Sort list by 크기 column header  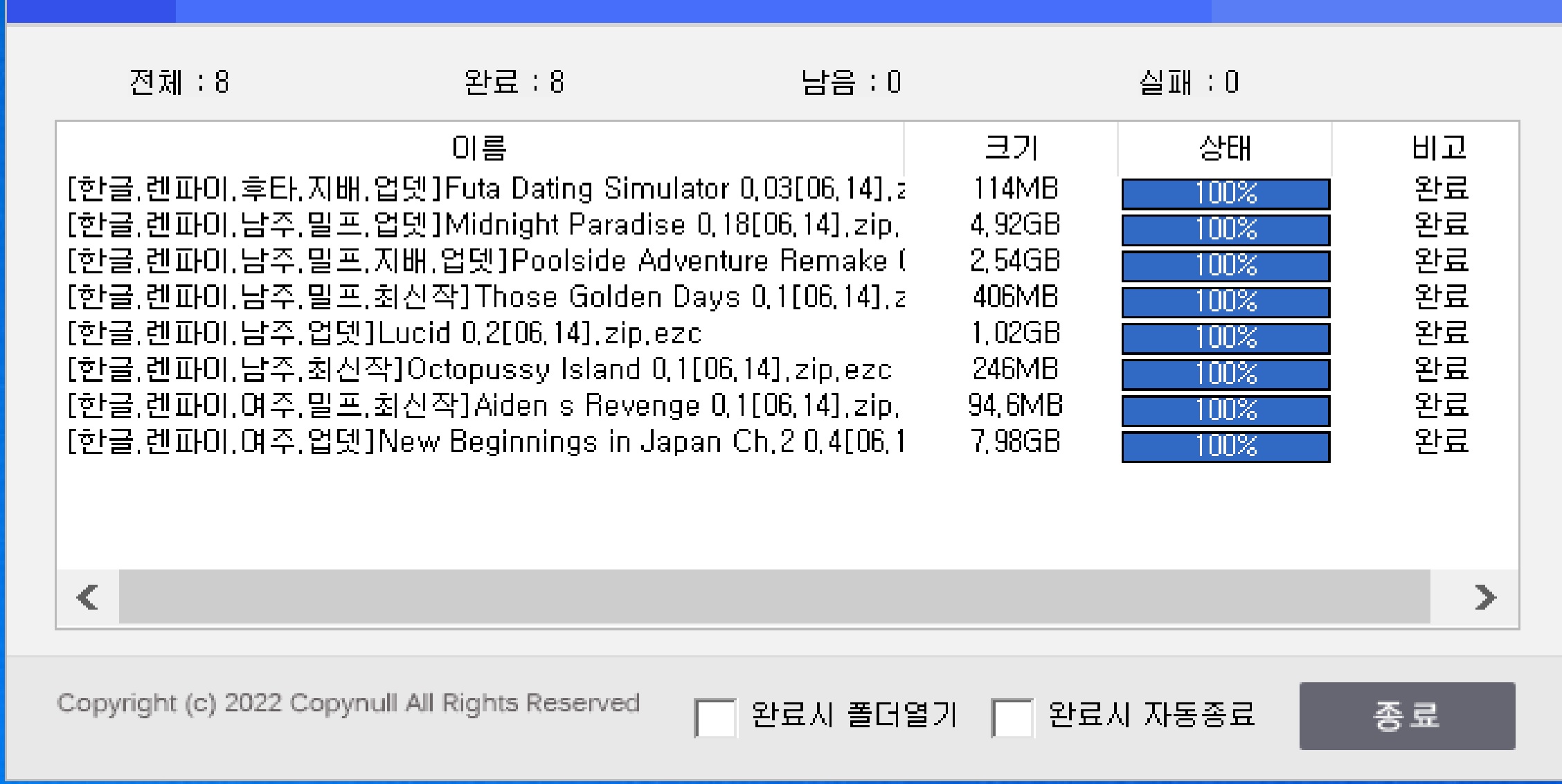(1010, 147)
